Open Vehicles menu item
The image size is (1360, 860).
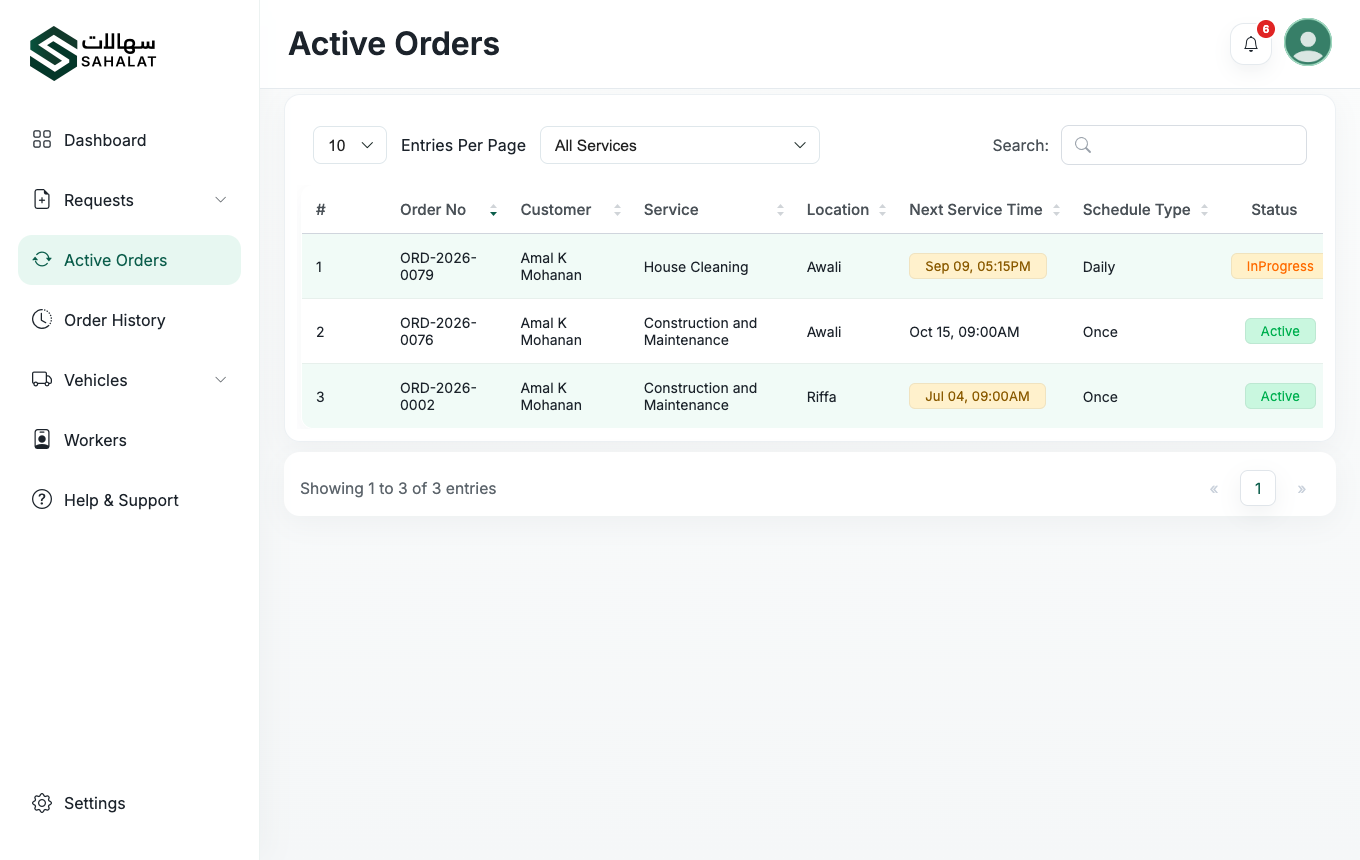click(129, 380)
